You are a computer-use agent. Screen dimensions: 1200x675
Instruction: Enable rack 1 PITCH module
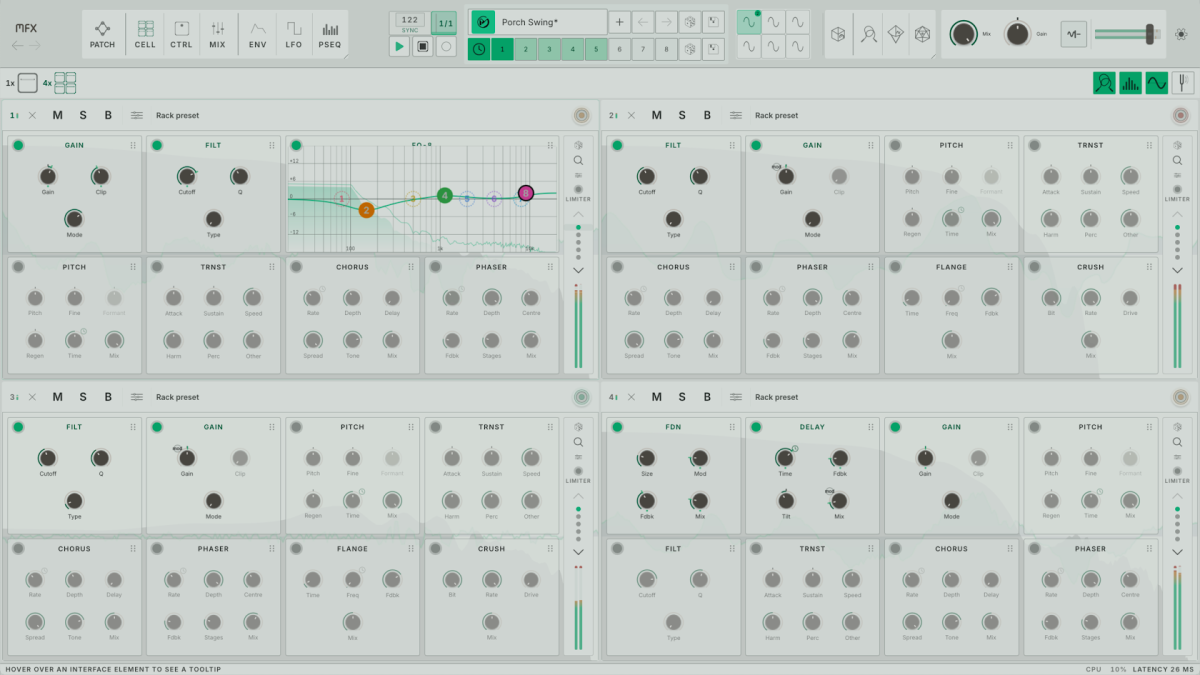point(18,267)
